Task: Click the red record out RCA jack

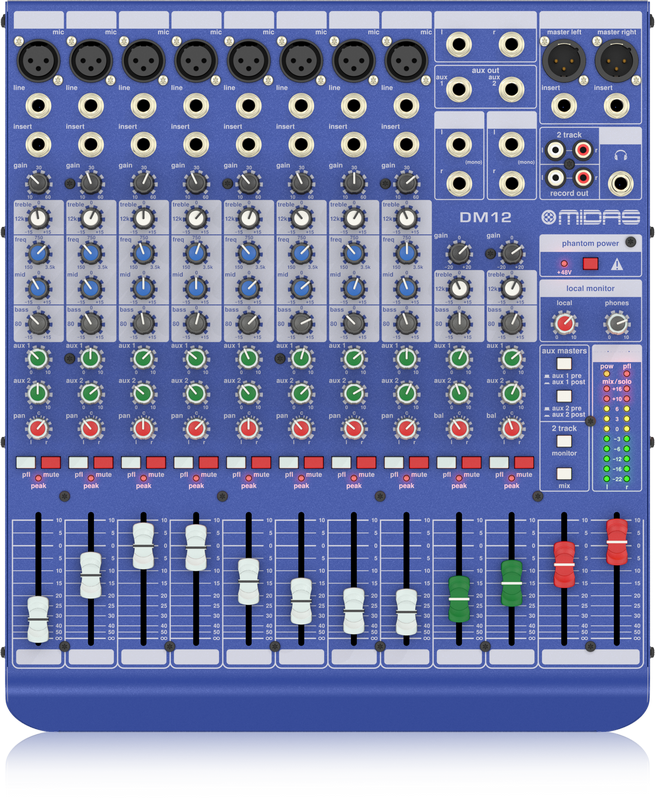Action: [x=583, y=178]
